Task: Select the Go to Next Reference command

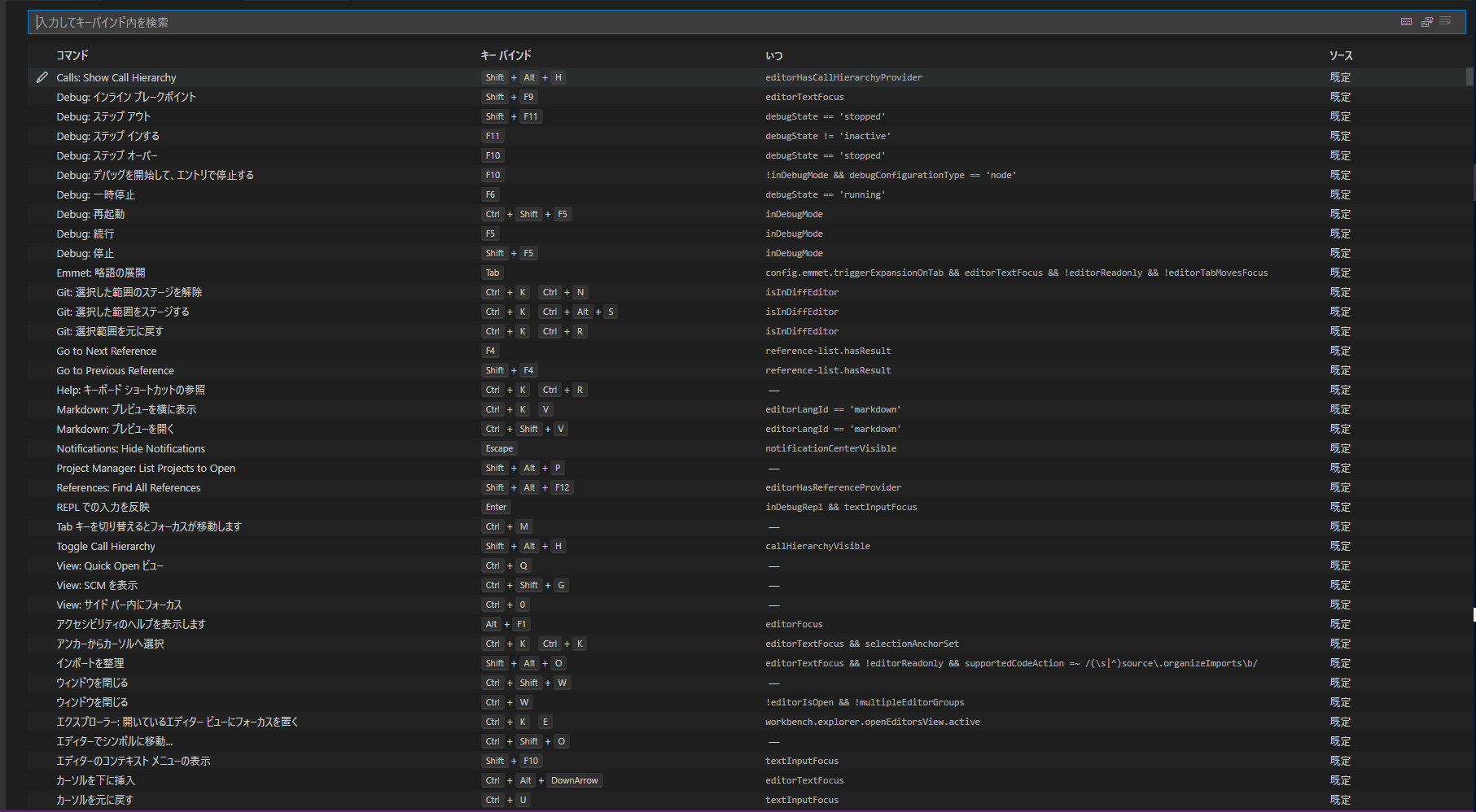Action: tap(107, 351)
